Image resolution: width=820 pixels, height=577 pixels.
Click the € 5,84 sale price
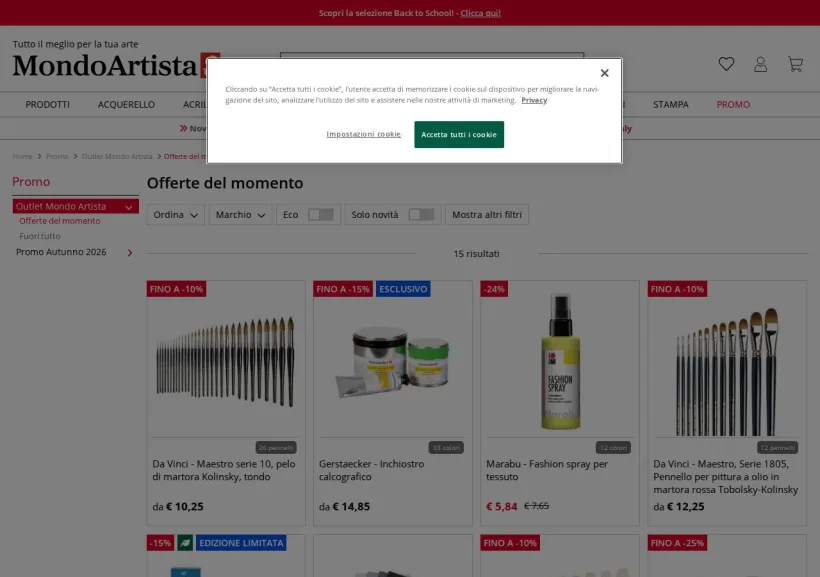(x=502, y=506)
